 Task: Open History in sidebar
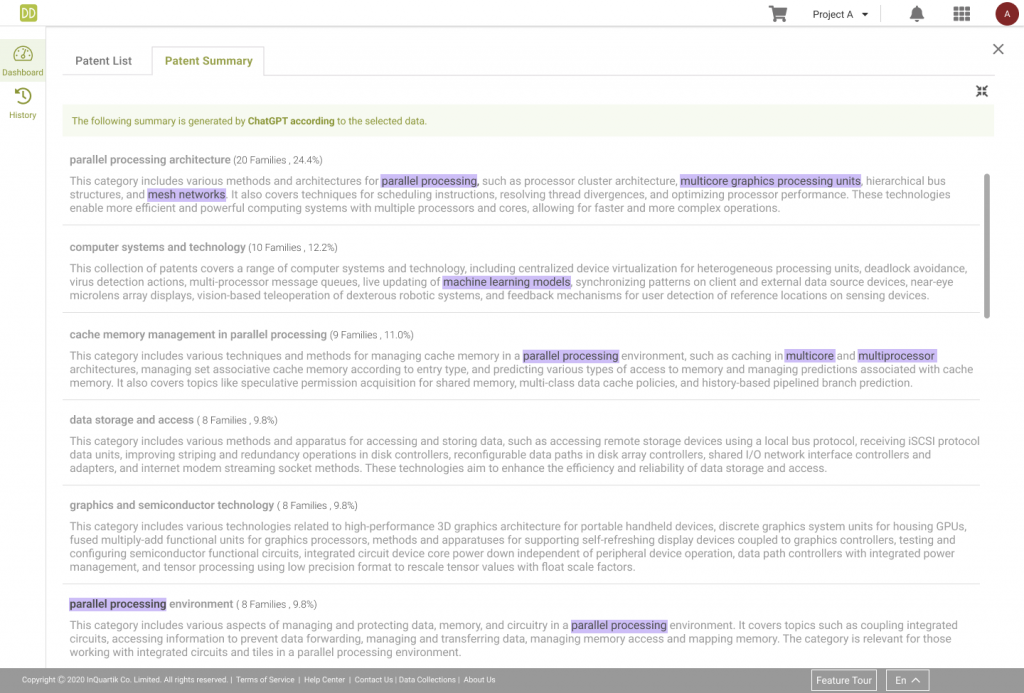click(23, 104)
